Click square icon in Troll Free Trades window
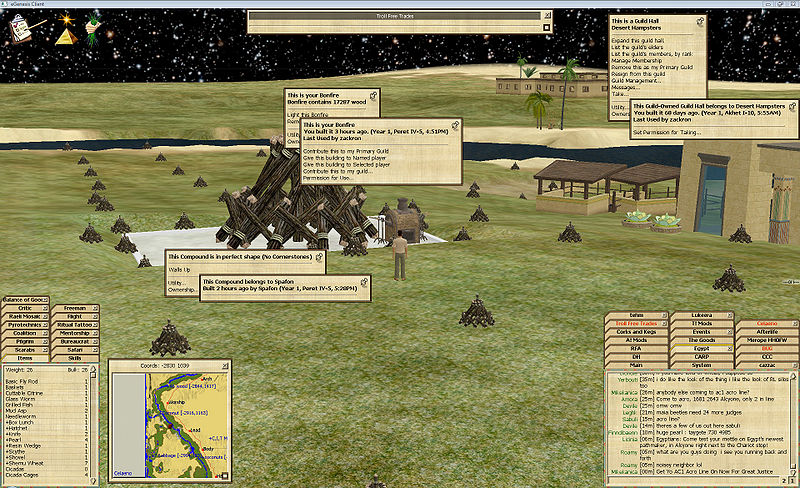Screen dimensions: 800x488 coord(547,28)
